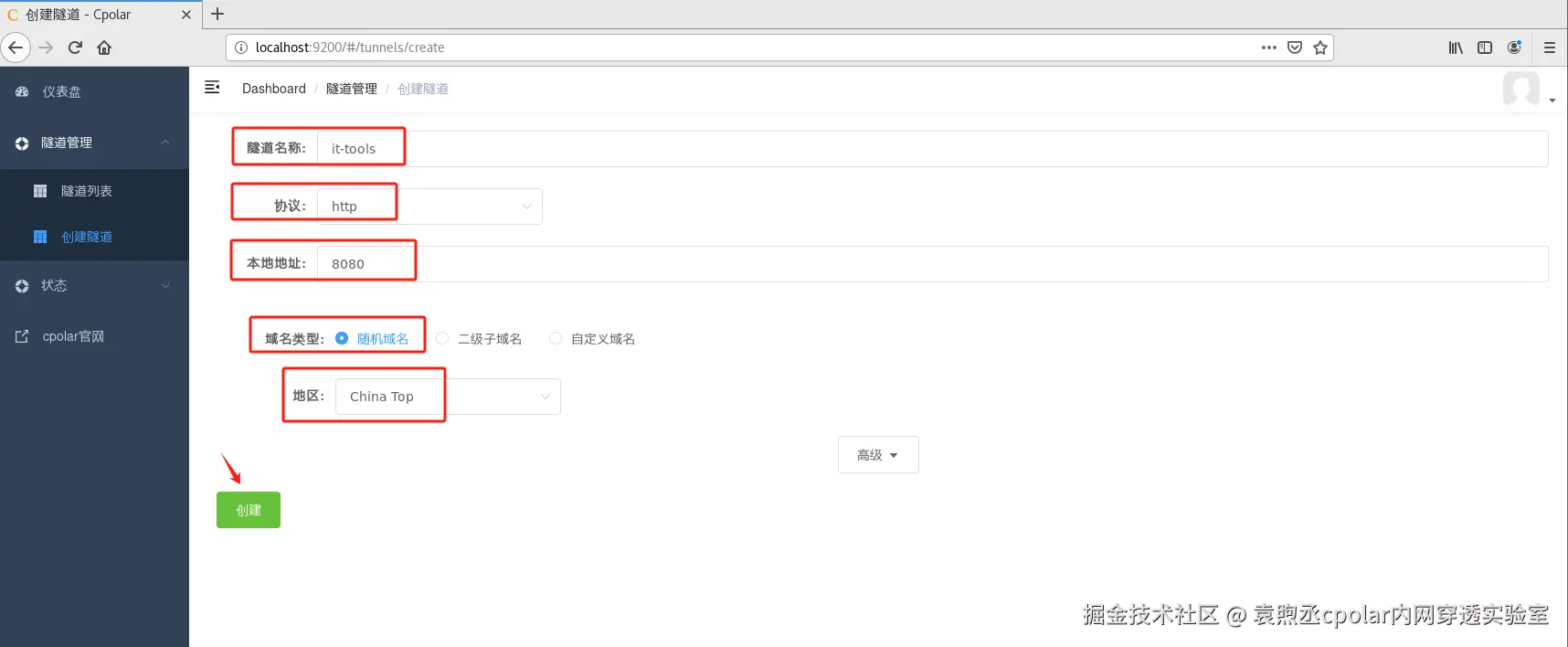
Task: Open the 地区 China Top dropdown
Action: 448,397
